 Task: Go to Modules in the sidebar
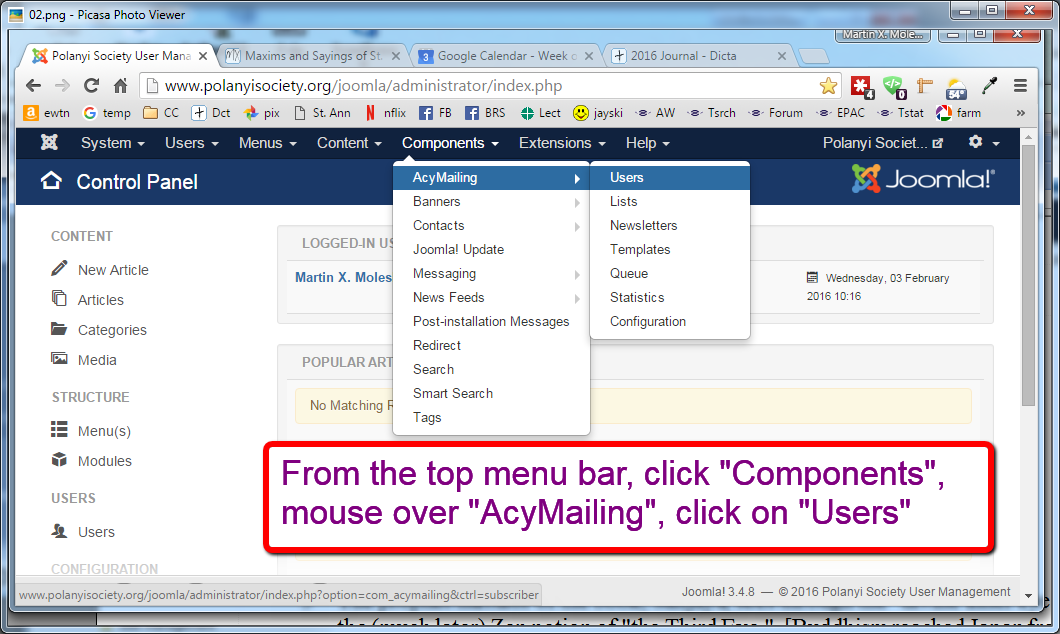click(104, 461)
